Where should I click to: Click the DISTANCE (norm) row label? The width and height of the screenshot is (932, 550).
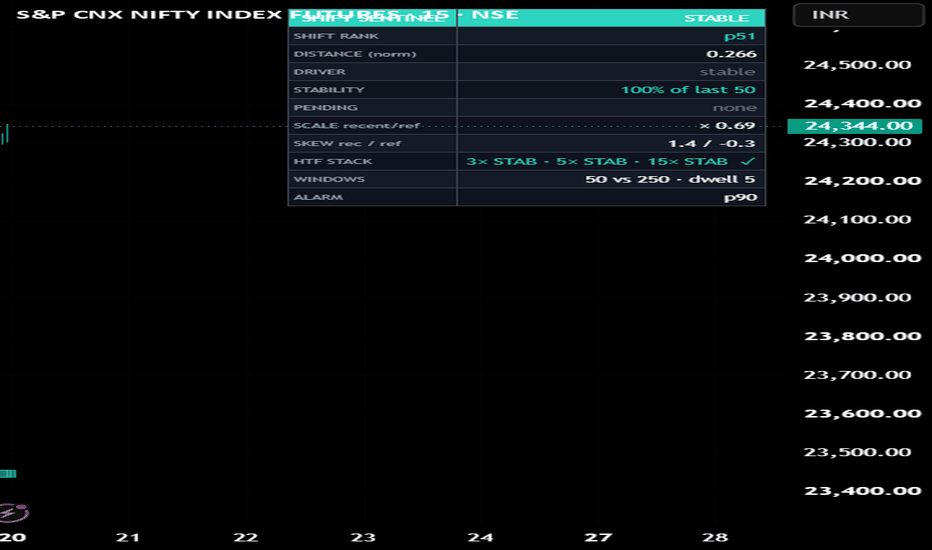[355, 54]
